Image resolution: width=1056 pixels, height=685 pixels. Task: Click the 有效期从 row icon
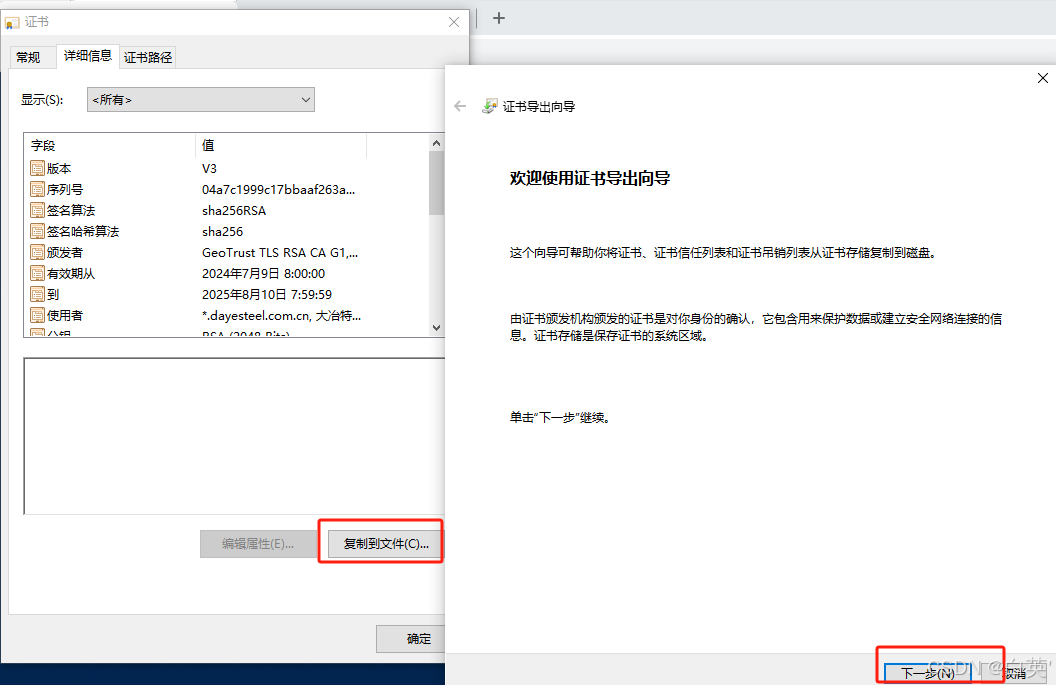(x=36, y=272)
